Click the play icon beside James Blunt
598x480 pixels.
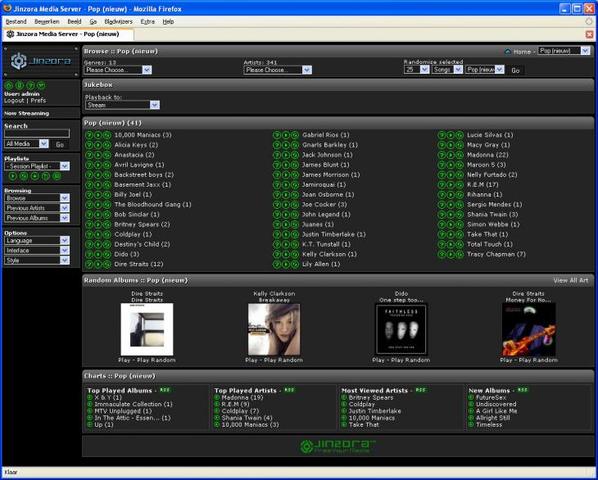click(286, 165)
